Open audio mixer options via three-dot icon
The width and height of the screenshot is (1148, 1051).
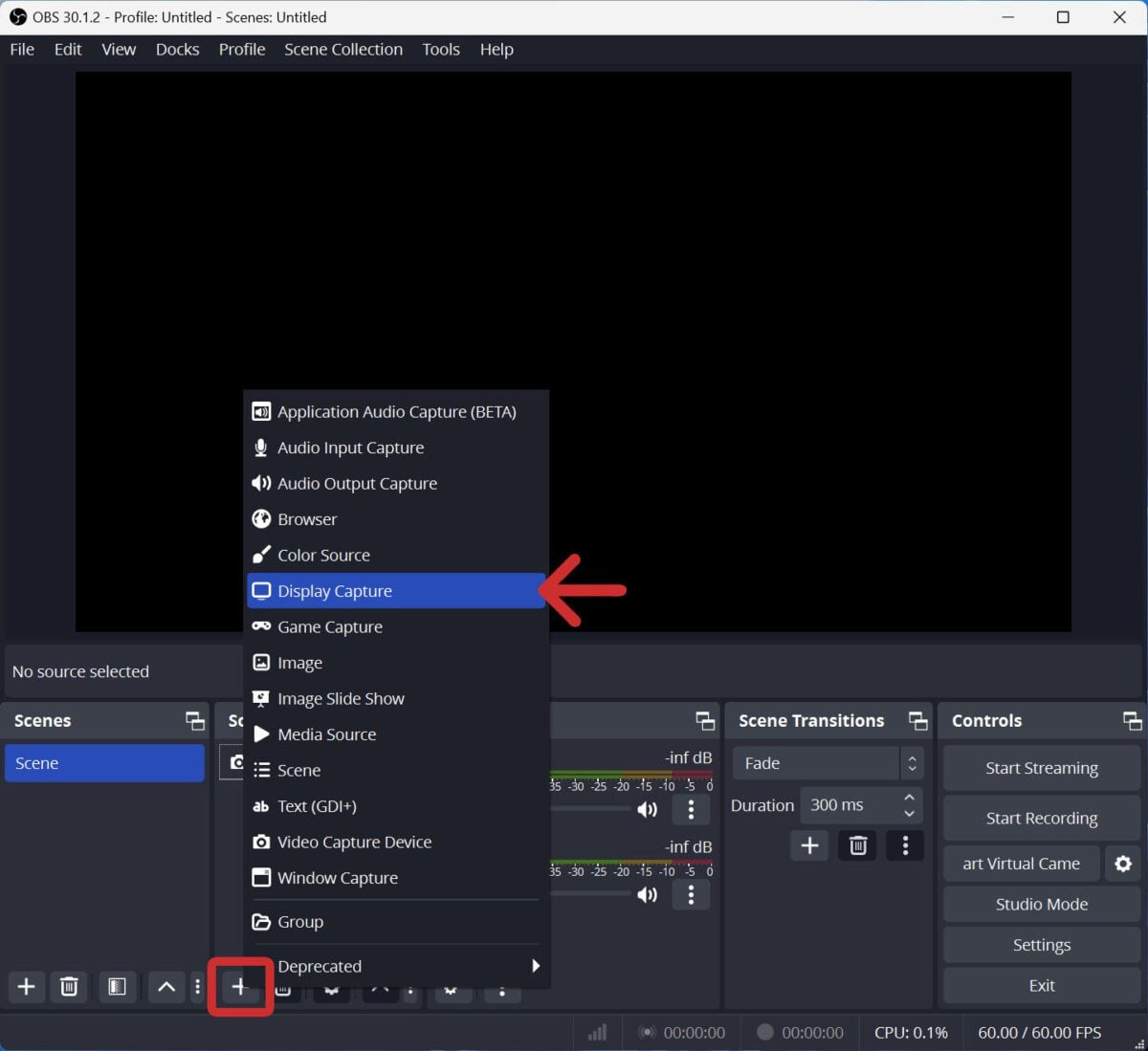[691, 809]
